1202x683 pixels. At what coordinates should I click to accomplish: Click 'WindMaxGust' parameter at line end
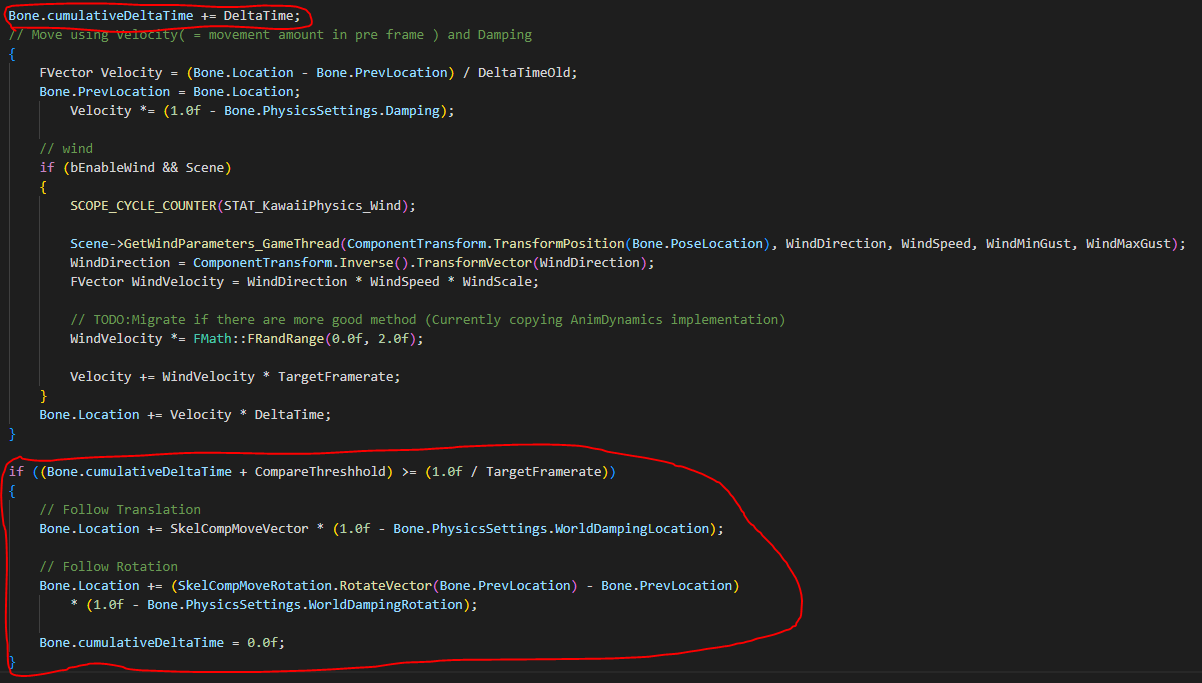[1128, 243]
